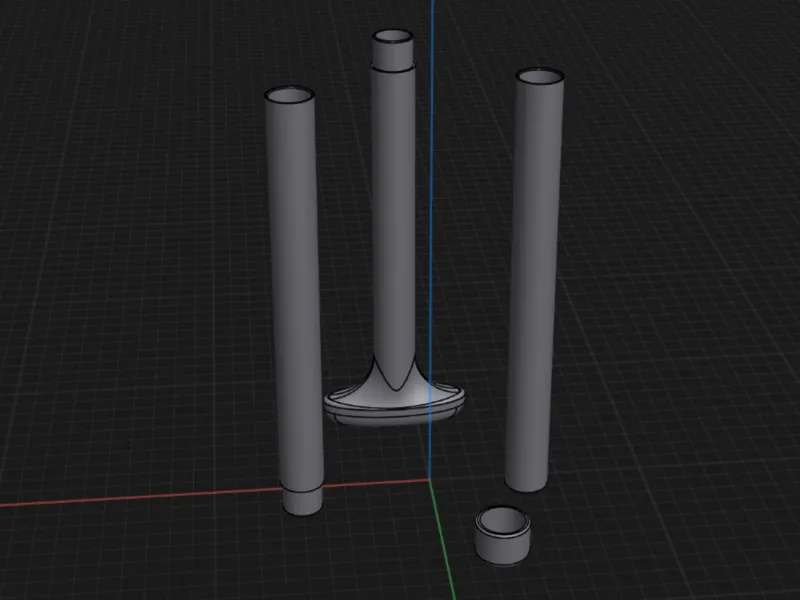
Task: Select the small ring cap on floor
Action: pyautogui.click(x=503, y=535)
